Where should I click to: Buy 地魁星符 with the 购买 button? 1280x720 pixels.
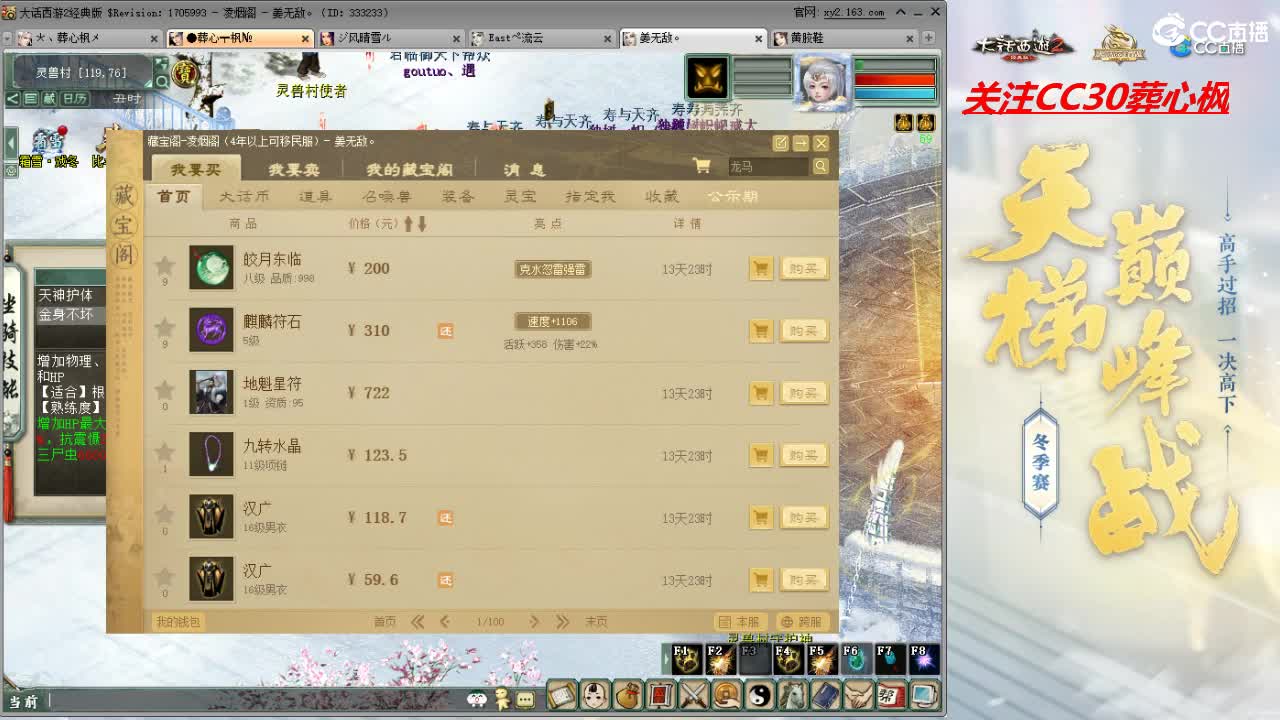804,393
